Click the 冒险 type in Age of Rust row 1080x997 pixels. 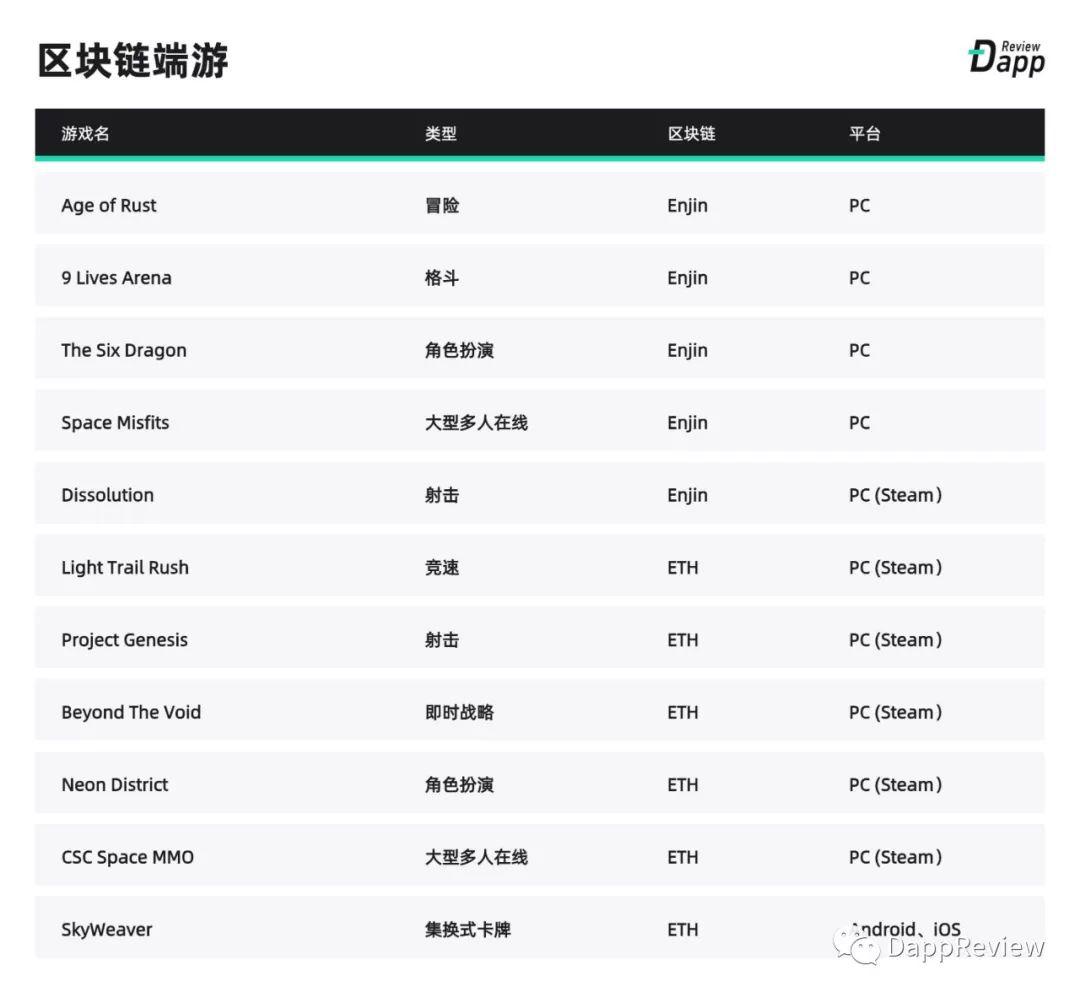tap(442, 206)
